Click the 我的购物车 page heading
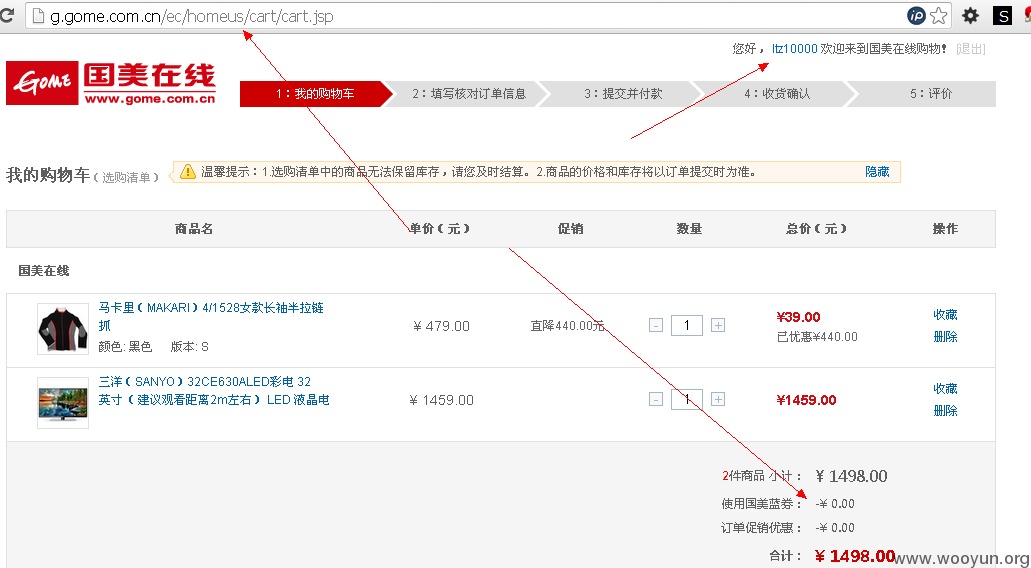 (x=47, y=176)
